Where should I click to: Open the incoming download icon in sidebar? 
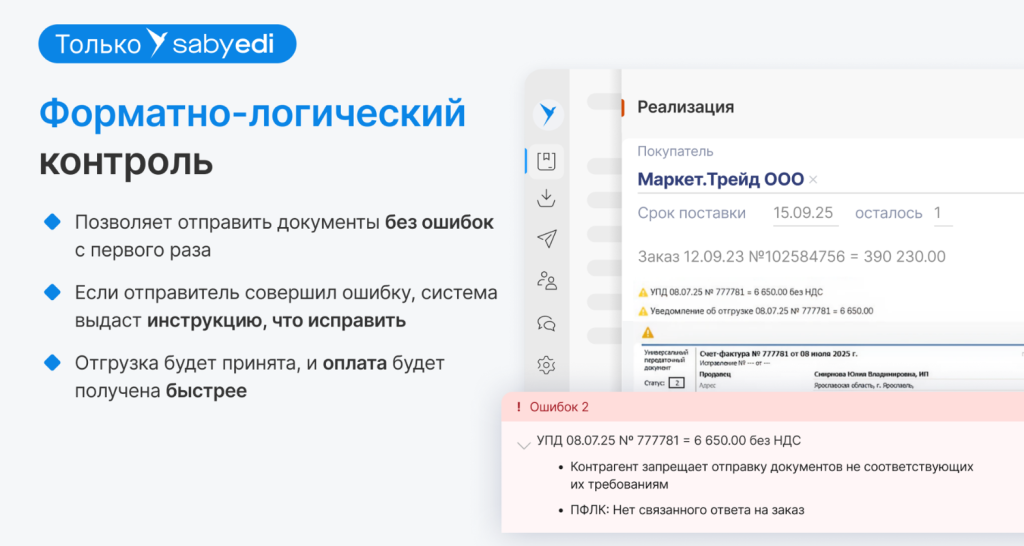[x=546, y=199]
